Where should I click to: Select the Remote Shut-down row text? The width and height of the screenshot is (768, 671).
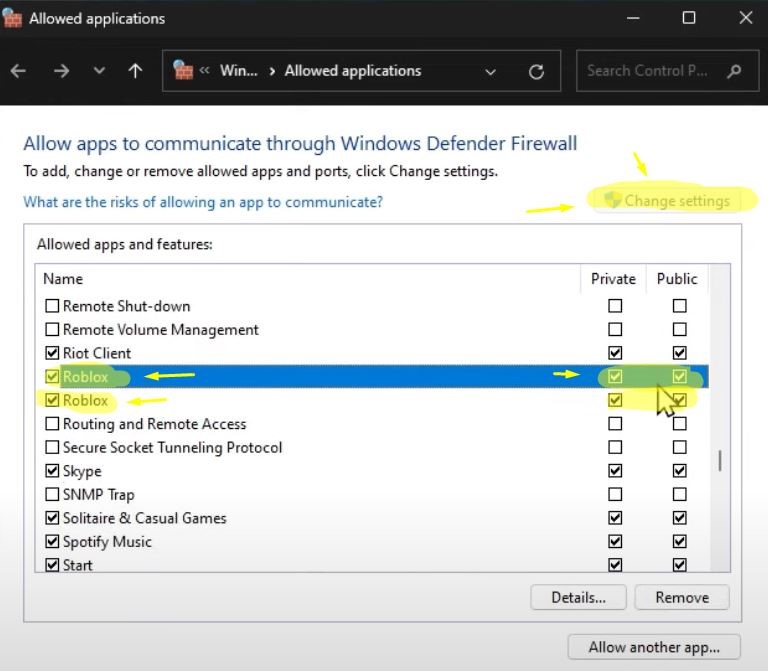click(126, 306)
